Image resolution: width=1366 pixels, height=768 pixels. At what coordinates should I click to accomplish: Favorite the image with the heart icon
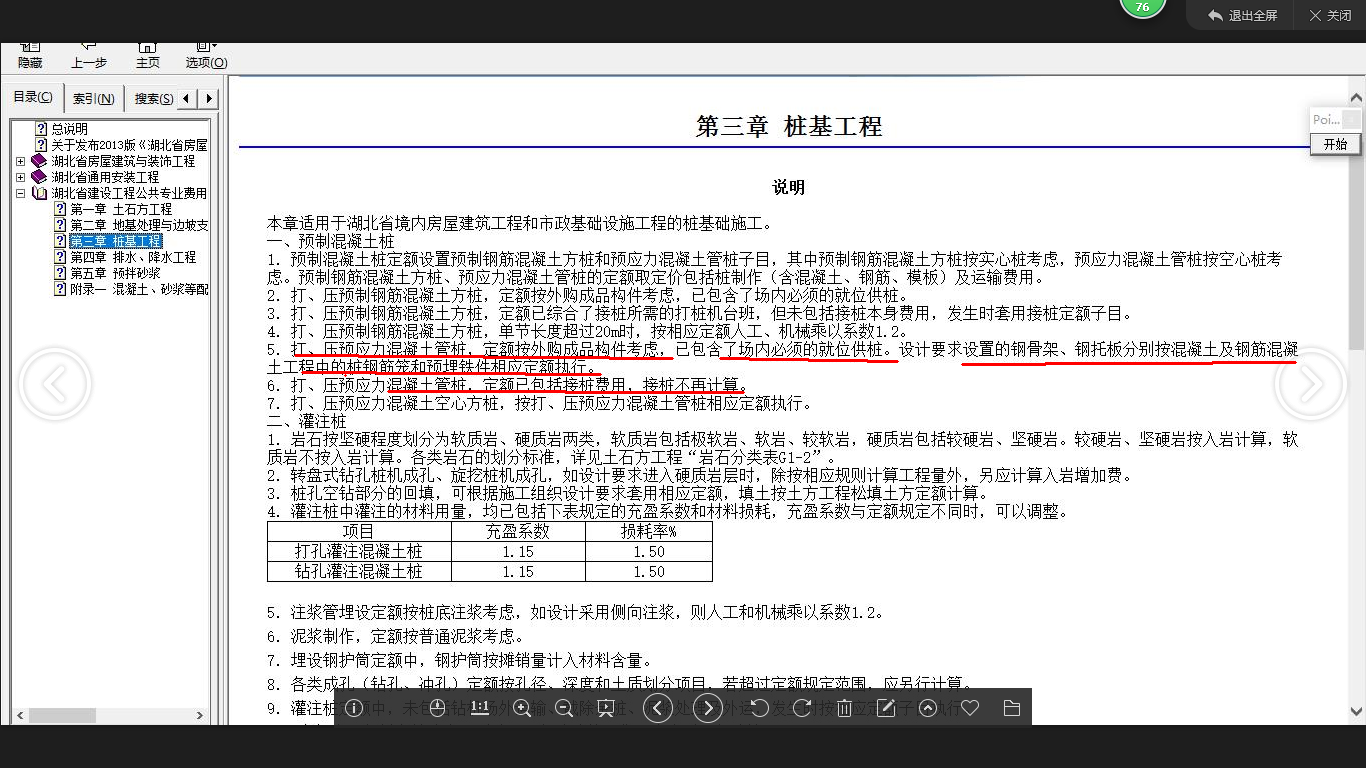(970, 708)
